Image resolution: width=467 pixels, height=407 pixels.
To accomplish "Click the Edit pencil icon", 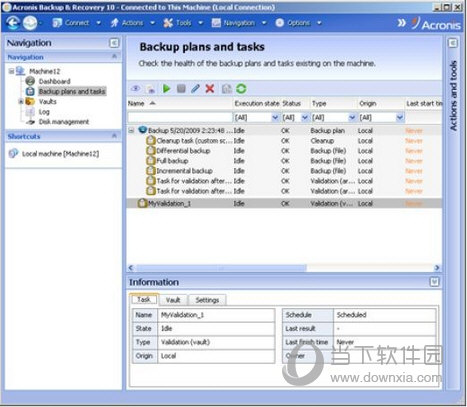I will [196, 89].
